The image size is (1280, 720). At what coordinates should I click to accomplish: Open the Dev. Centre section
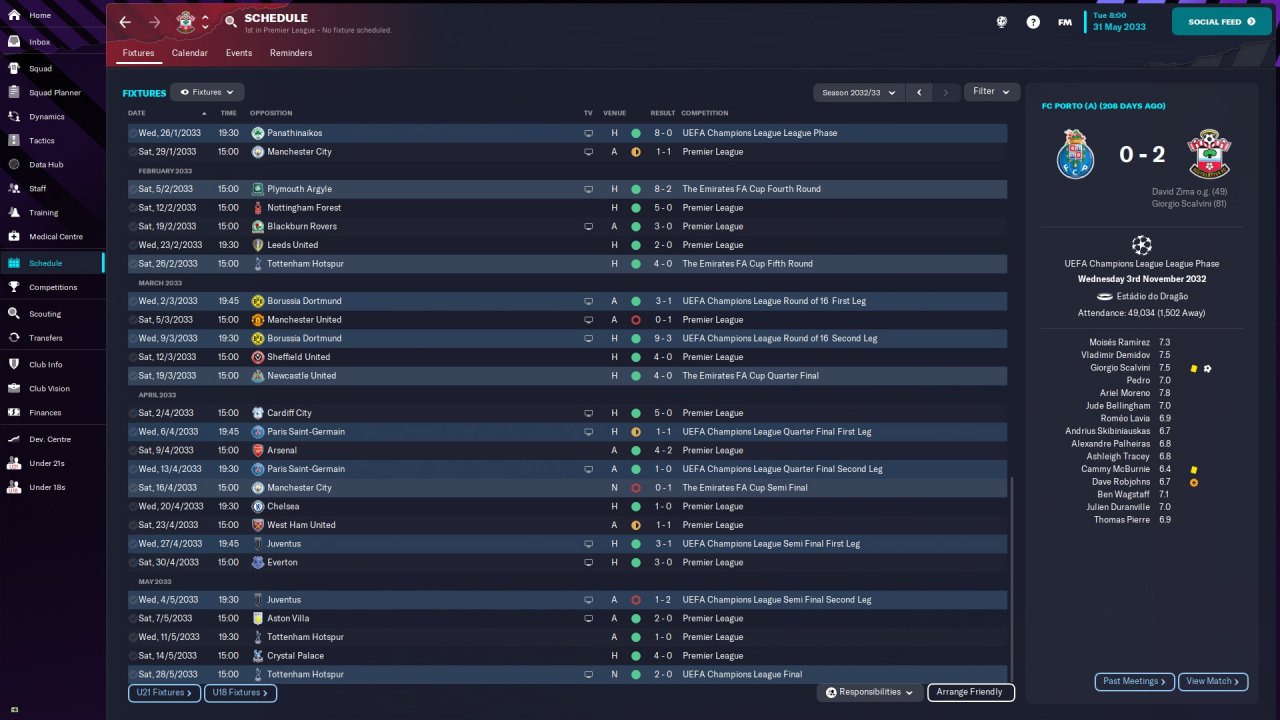[x=52, y=439]
